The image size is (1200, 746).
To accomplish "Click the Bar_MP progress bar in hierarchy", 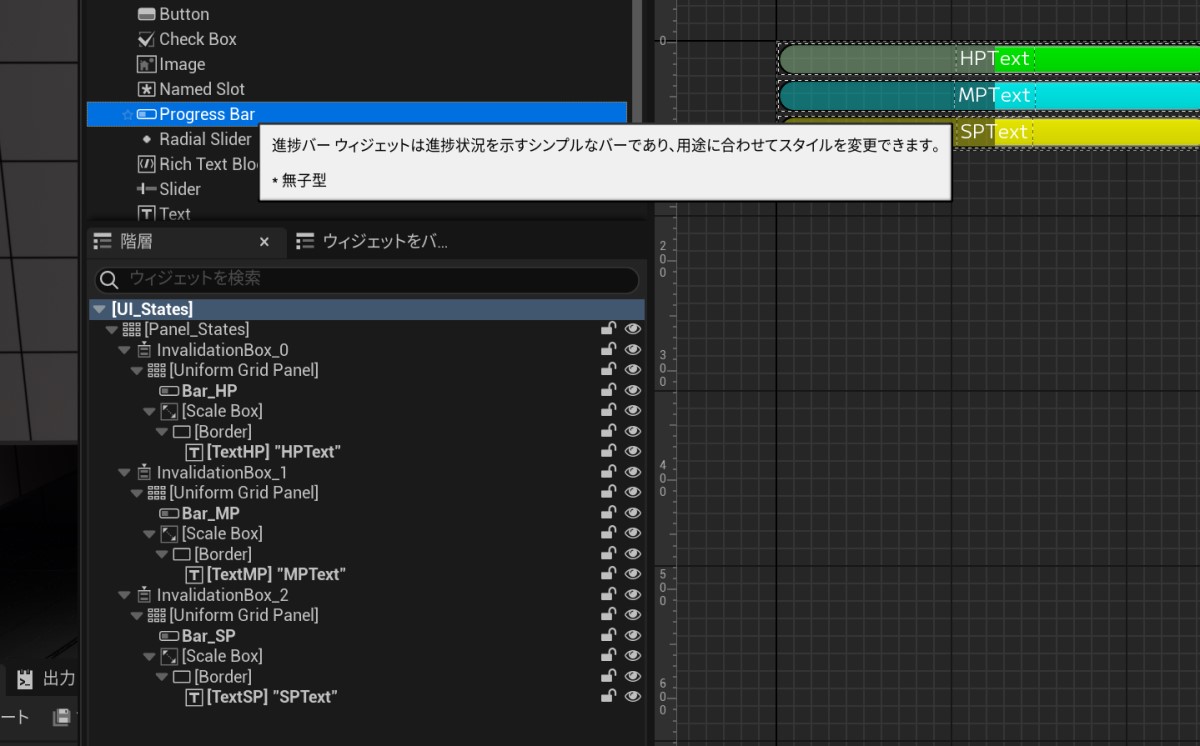I will click(199, 513).
